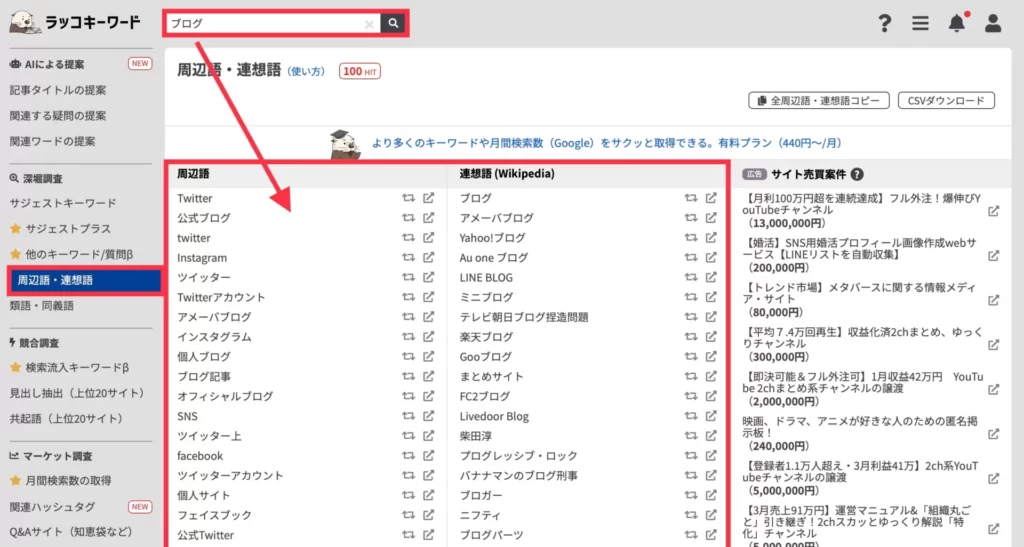Click the search magnifier button
The width and height of the screenshot is (1024, 547).
click(x=393, y=23)
